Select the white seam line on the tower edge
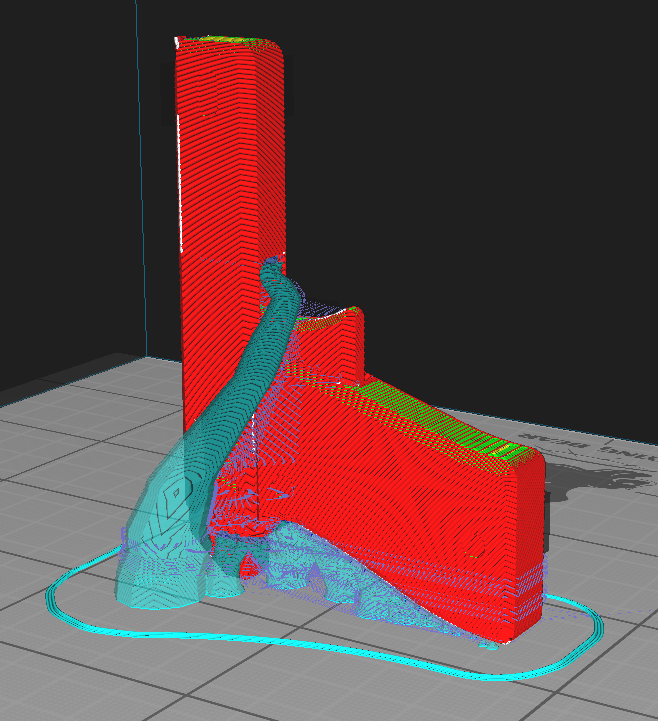The height and width of the screenshot is (721, 658). [x=179, y=184]
